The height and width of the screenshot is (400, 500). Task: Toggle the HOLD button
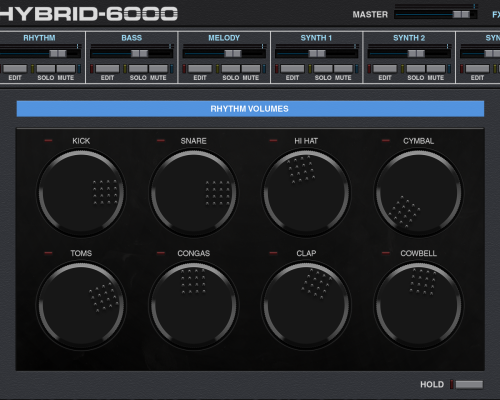(x=469, y=385)
